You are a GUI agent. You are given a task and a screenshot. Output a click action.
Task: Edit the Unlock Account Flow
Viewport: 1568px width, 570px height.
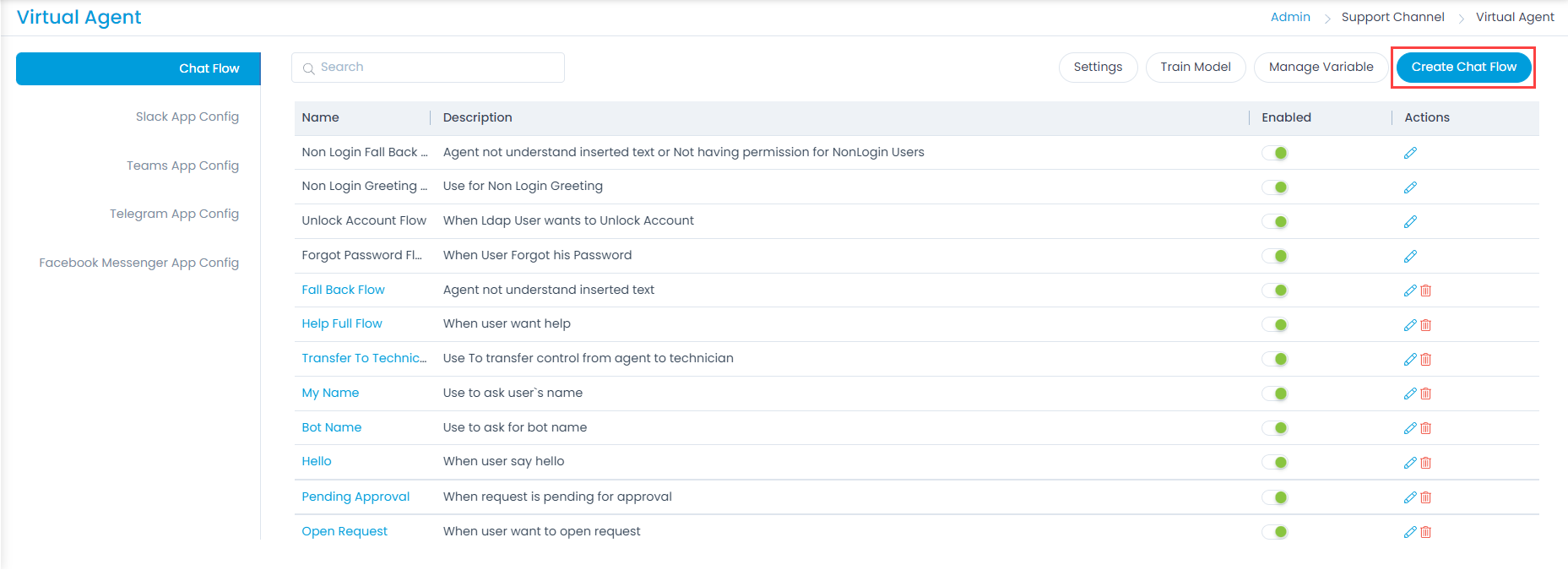(1410, 220)
